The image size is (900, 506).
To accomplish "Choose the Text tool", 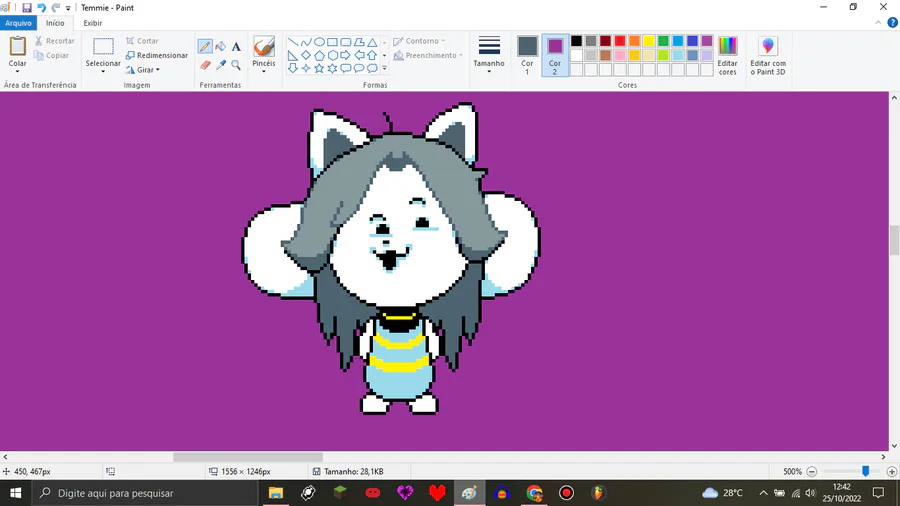I will [236, 47].
